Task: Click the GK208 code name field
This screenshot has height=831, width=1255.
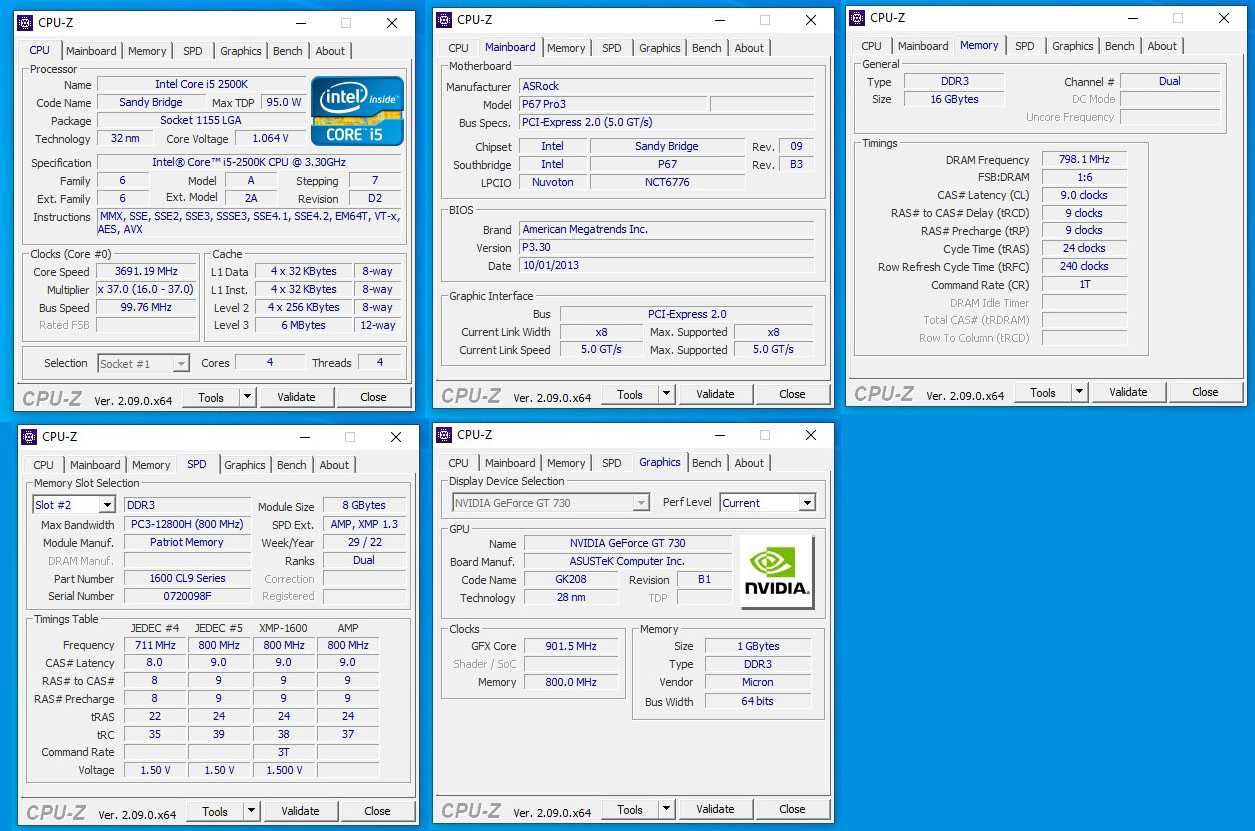Action: (571, 580)
